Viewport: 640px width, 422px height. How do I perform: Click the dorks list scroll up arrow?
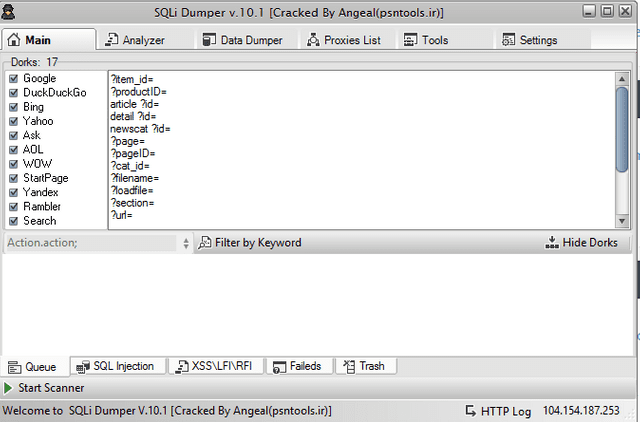coord(622,79)
